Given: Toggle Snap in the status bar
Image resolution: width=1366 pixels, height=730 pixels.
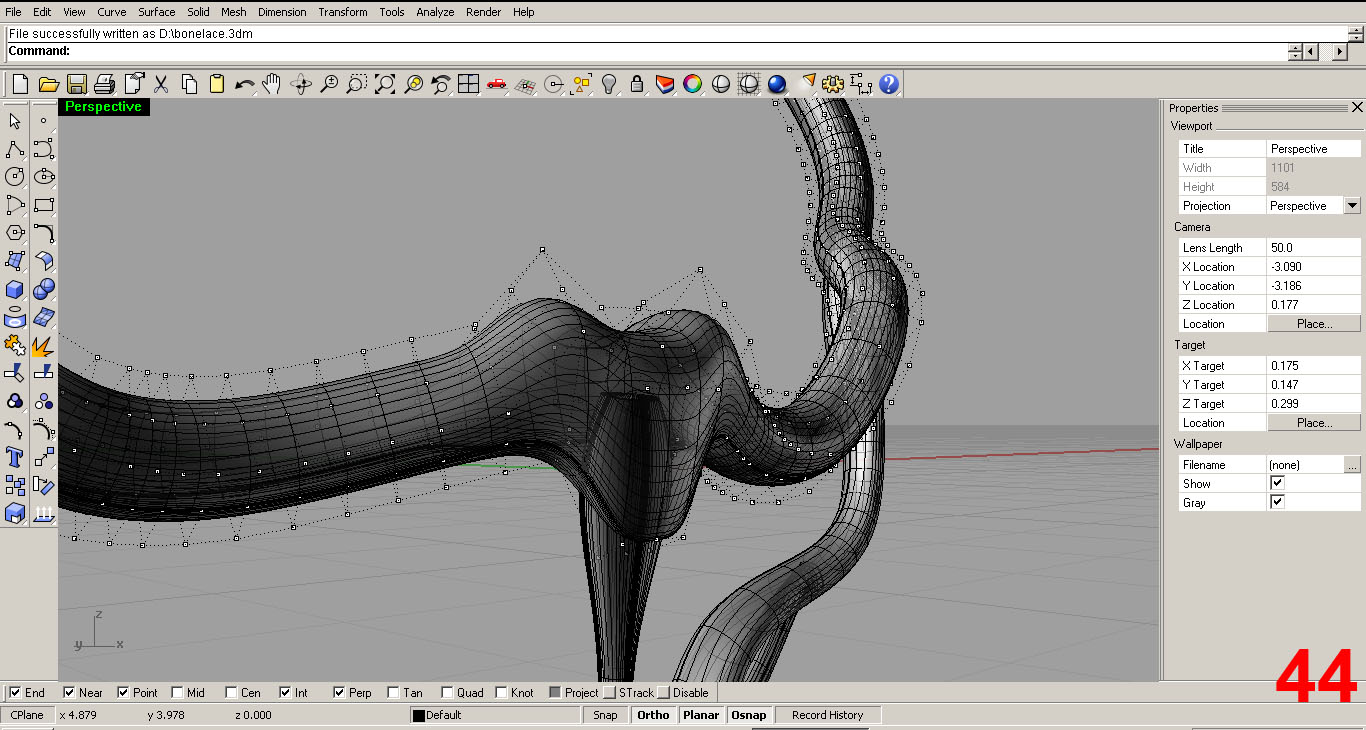Looking at the screenshot, I should [605, 715].
